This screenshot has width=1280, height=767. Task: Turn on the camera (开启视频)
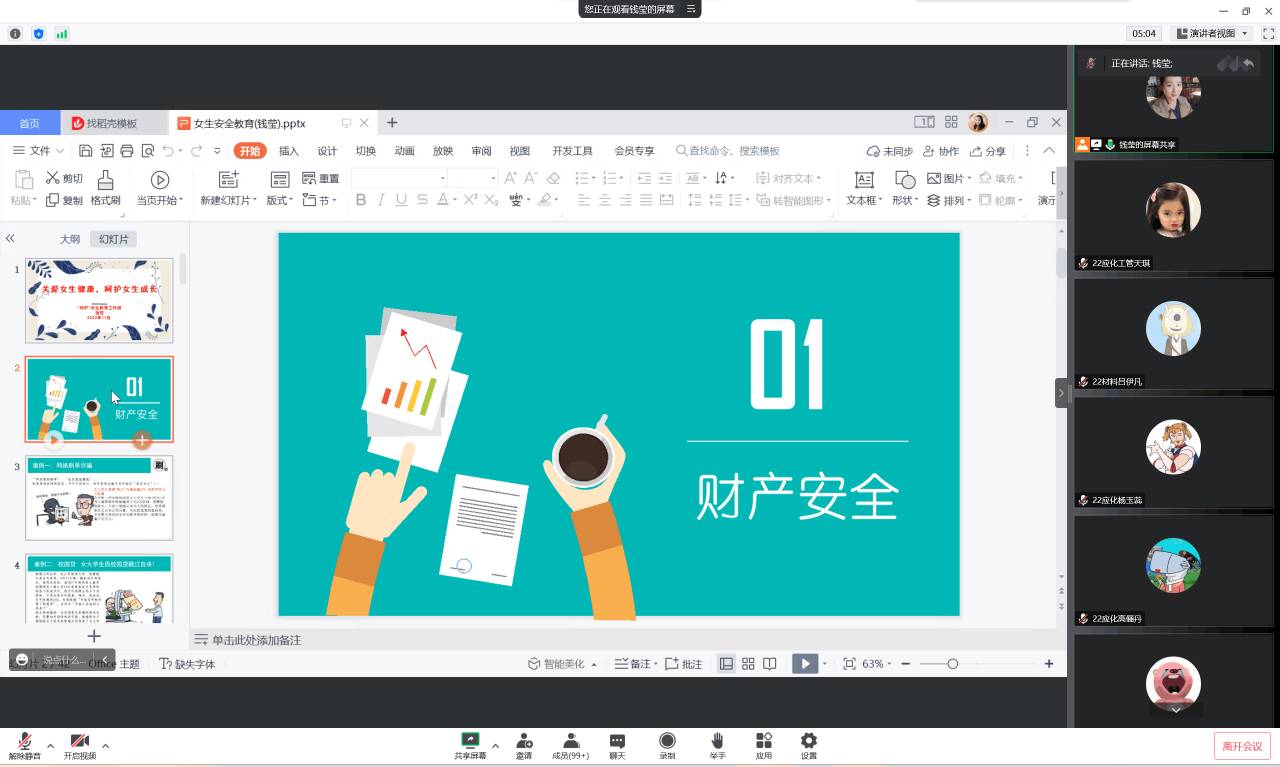point(79,742)
